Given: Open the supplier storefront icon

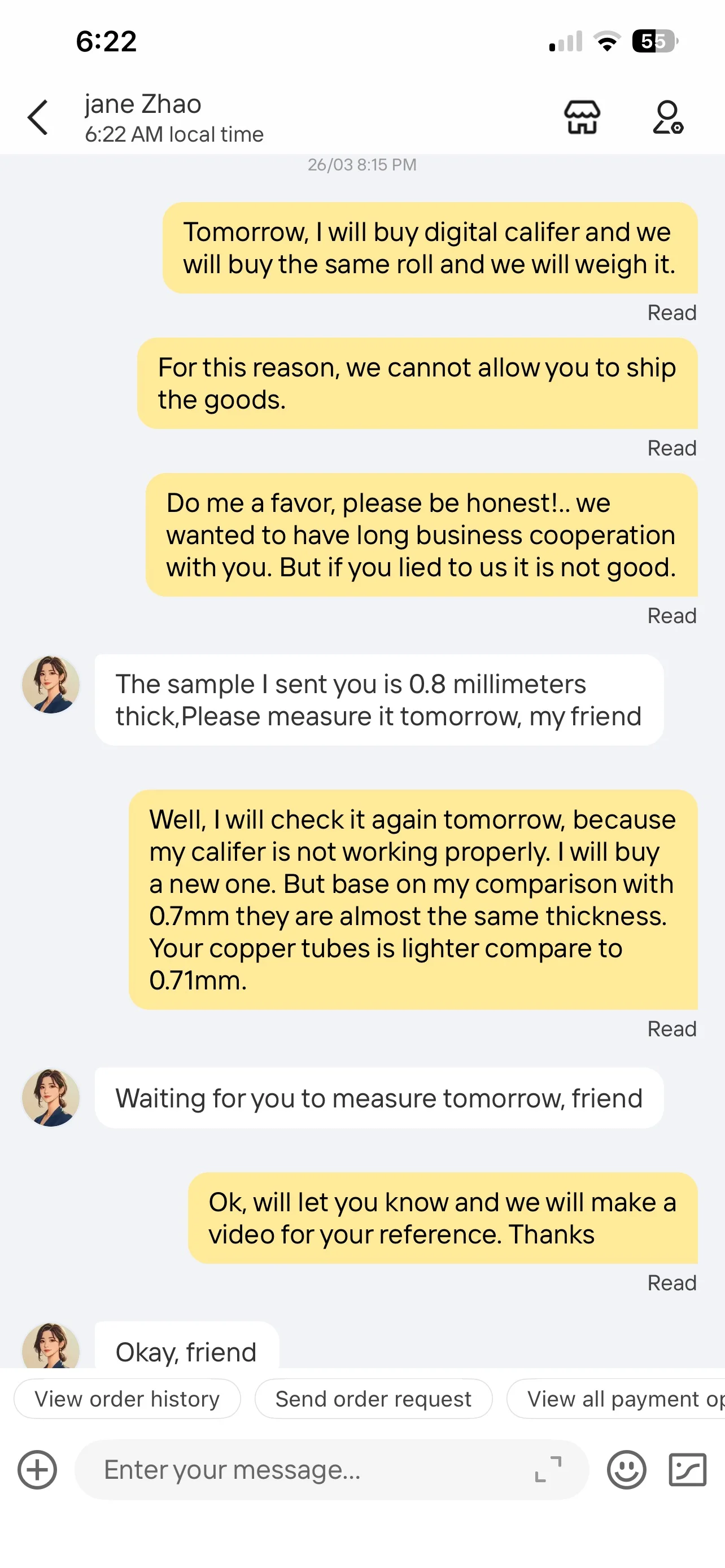Looking at the screenshot, I should pyautogui.click(x=582, y=117).
